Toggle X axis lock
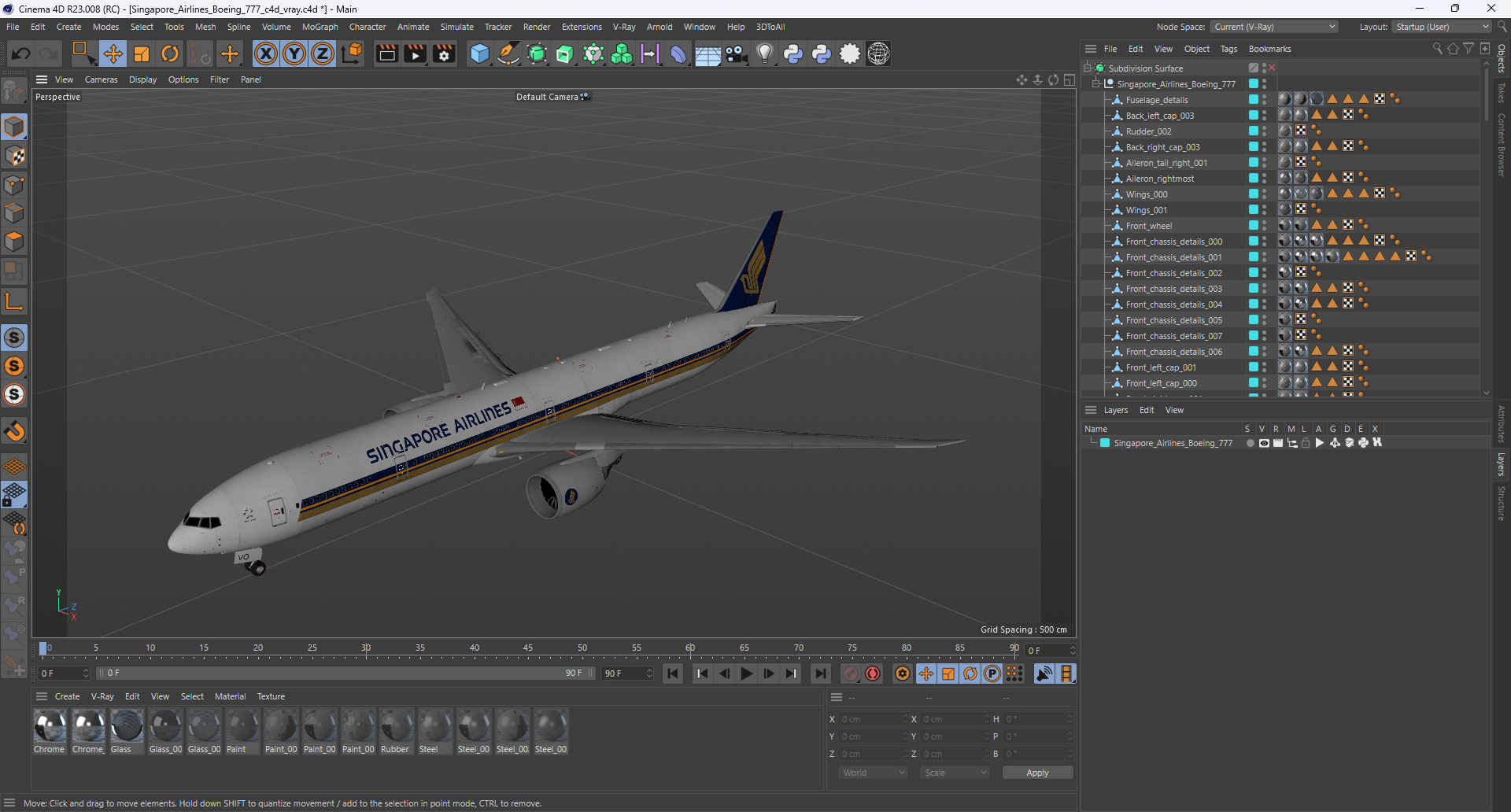 (x=266, y=54)
